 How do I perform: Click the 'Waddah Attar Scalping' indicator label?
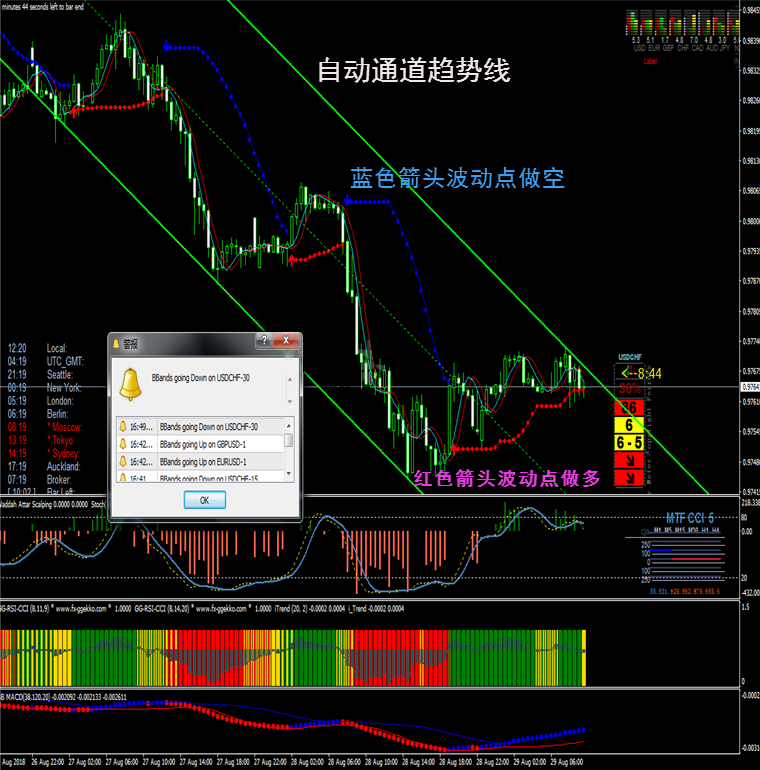pyautogui.click(x=27, y=504)
